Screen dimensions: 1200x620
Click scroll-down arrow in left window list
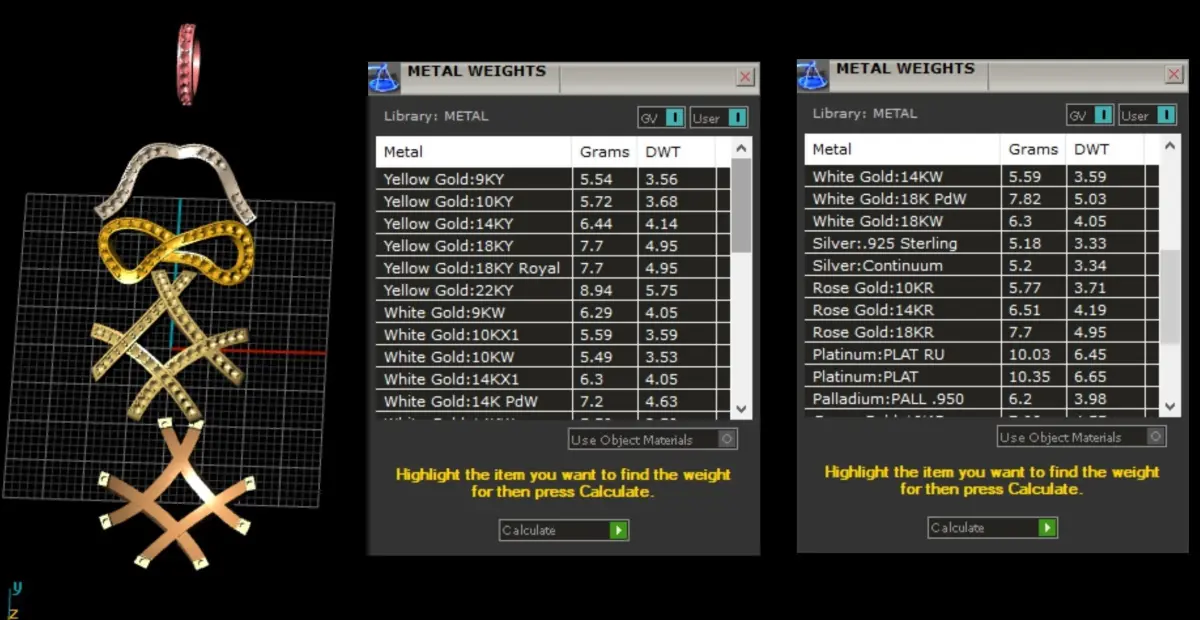(741, 409)
